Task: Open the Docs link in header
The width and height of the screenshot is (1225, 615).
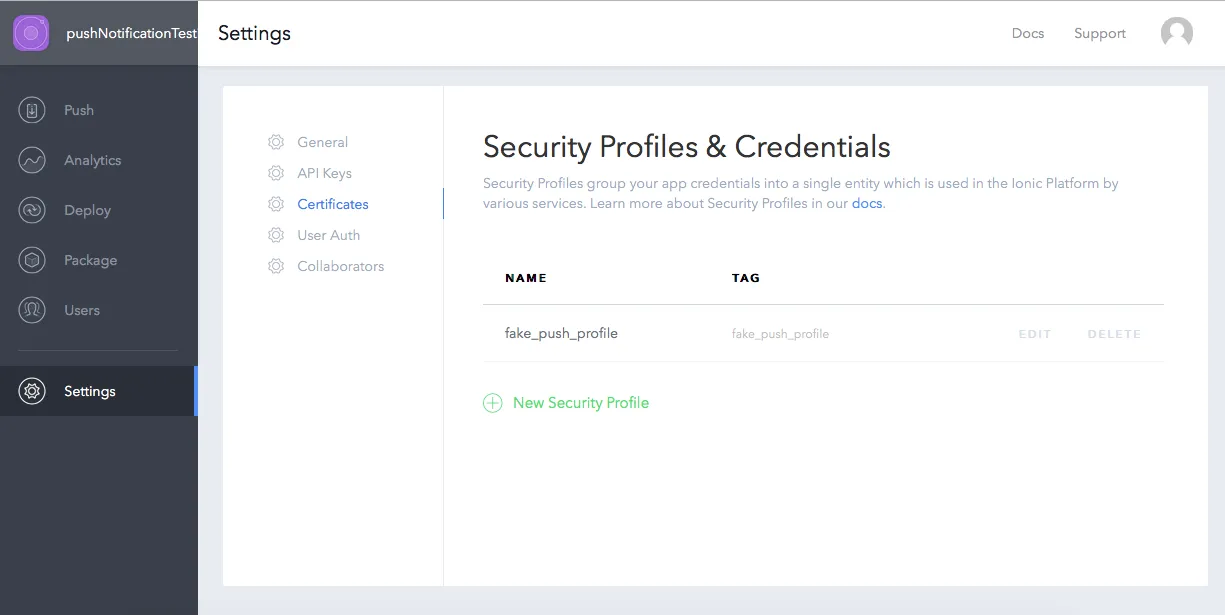Action: pyautogui.click(x=1027, y=33)
